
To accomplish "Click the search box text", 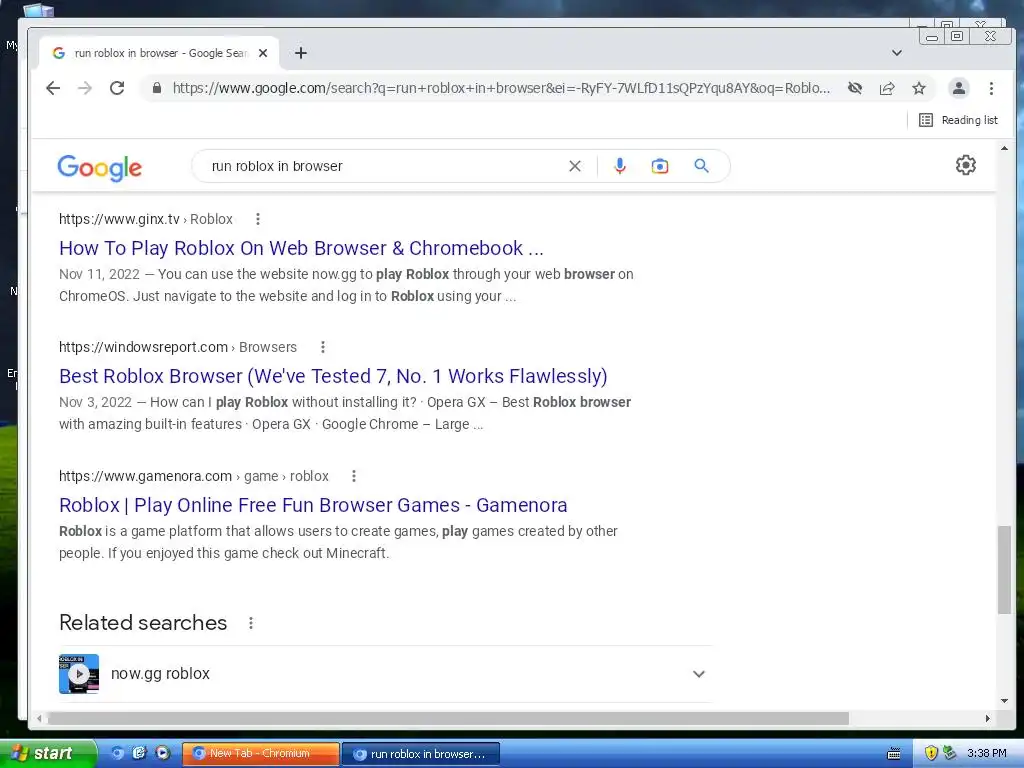I will (x=277, y=166).
